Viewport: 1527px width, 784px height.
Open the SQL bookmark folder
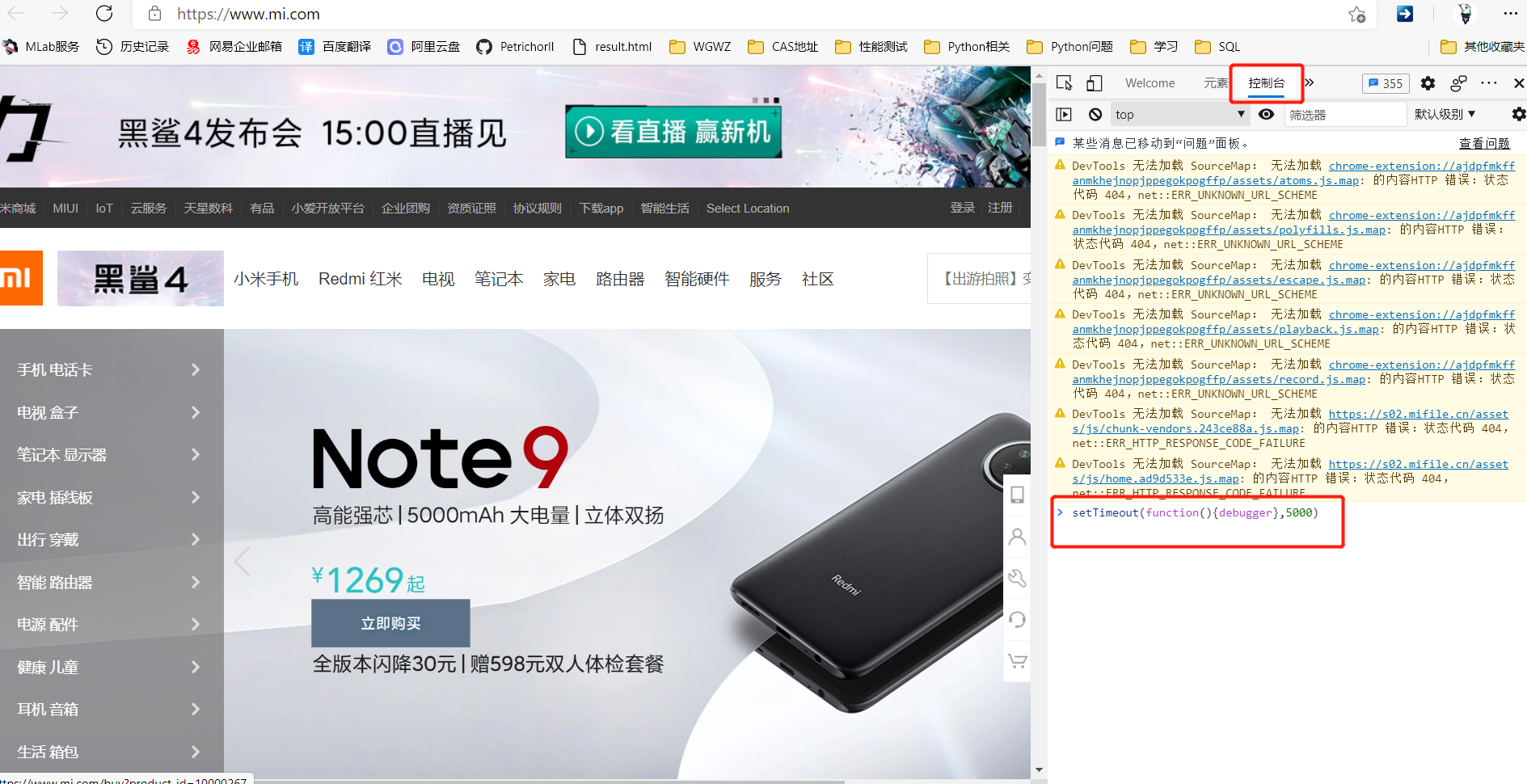click(x=1217, y=47)
